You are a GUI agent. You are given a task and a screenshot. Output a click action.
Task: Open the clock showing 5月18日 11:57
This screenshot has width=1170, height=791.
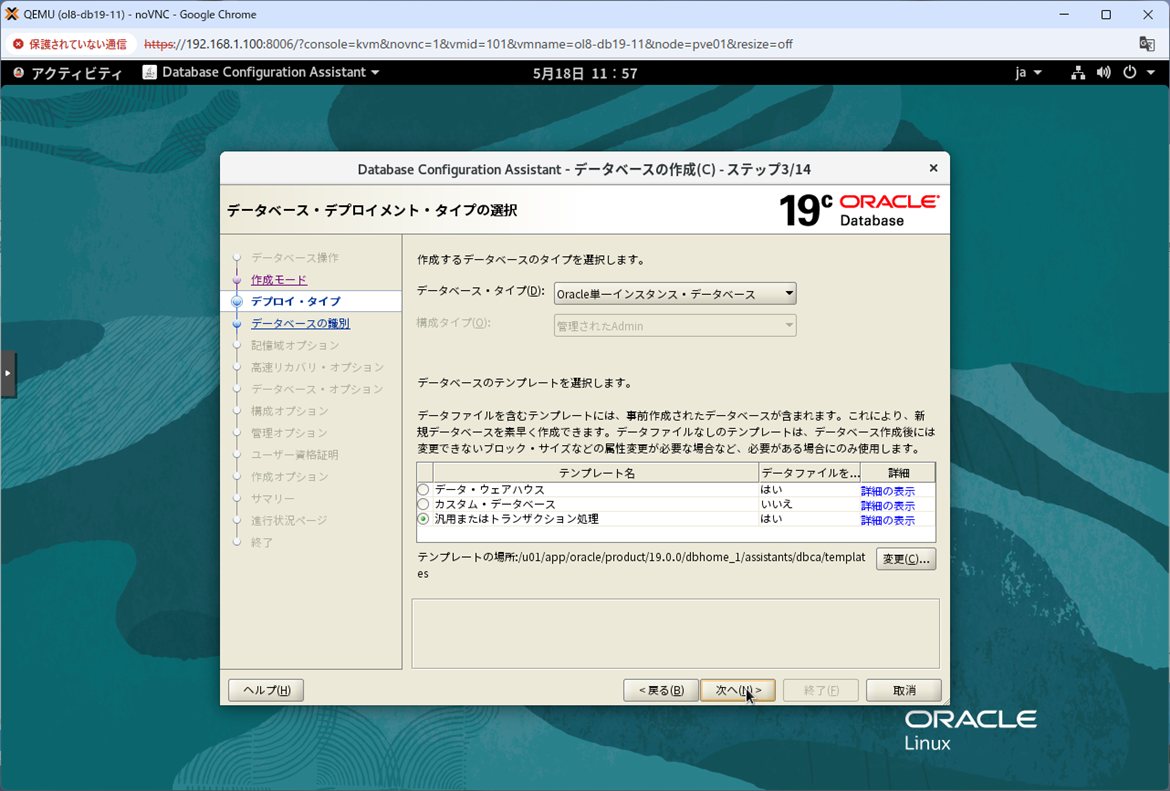click(x=585, y=73)
